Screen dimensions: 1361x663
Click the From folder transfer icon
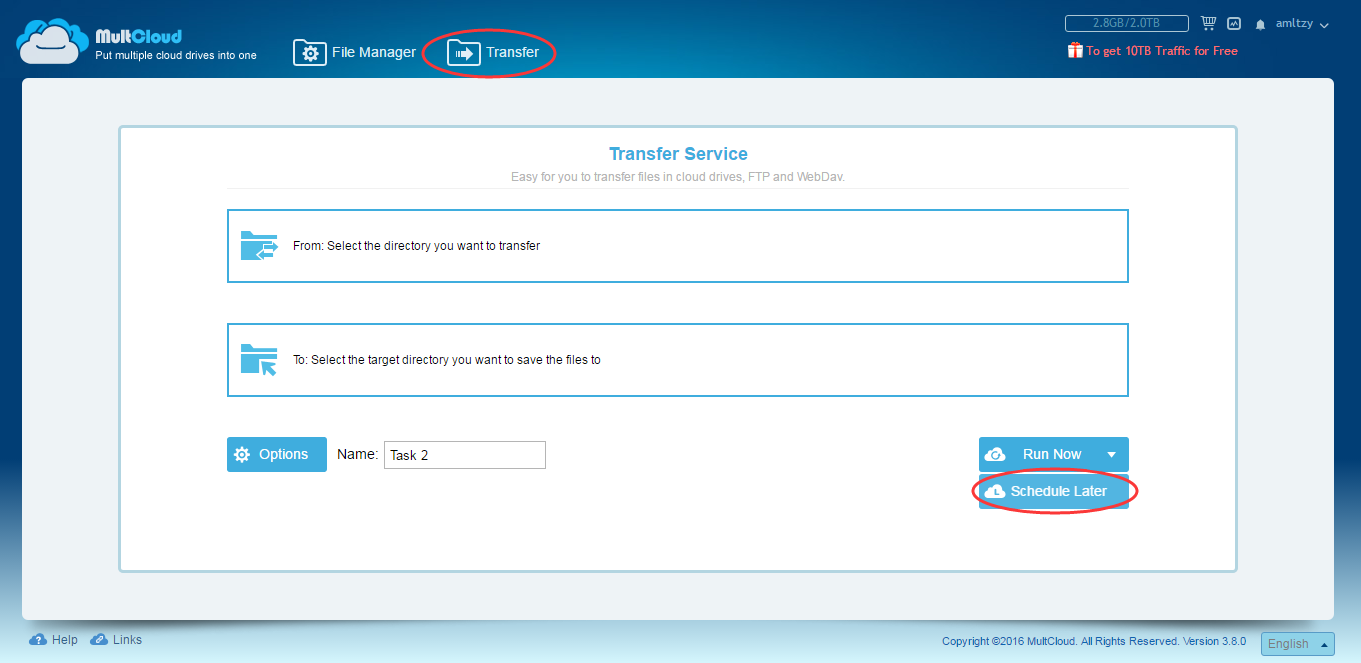[x=259, y=245]
